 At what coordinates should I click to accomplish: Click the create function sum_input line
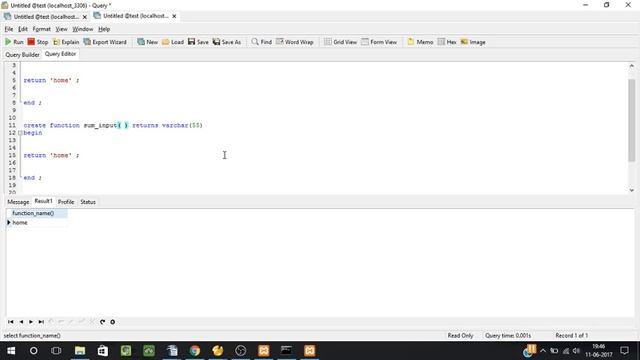(x=113, y=125)
